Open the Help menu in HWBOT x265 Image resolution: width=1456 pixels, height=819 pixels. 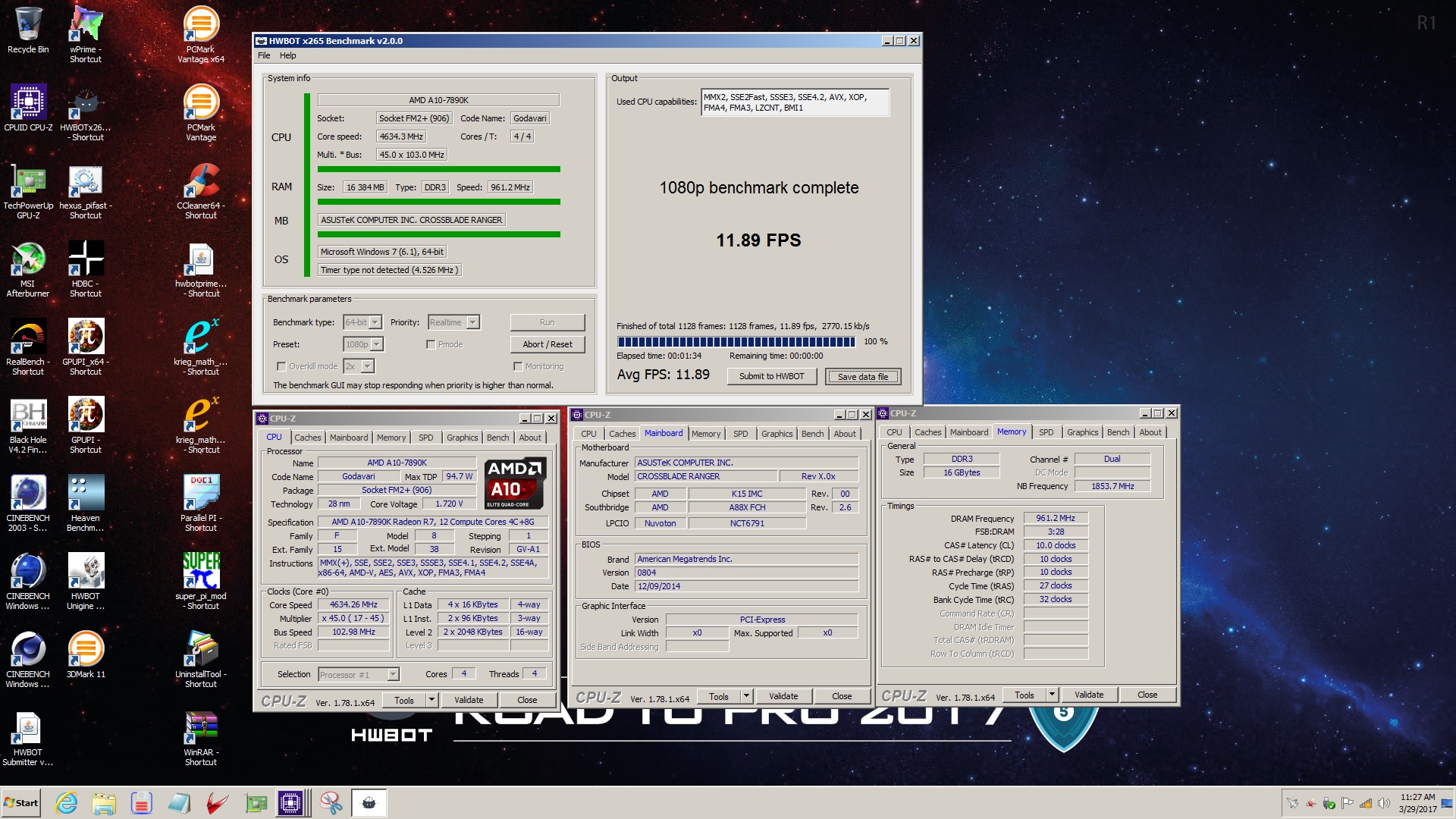pyautogui.click(x=287, y=55)
